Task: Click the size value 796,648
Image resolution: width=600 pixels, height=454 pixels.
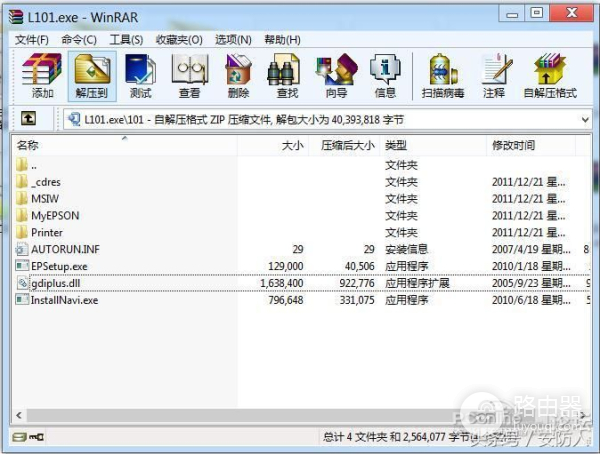Action: pos(286,300)
